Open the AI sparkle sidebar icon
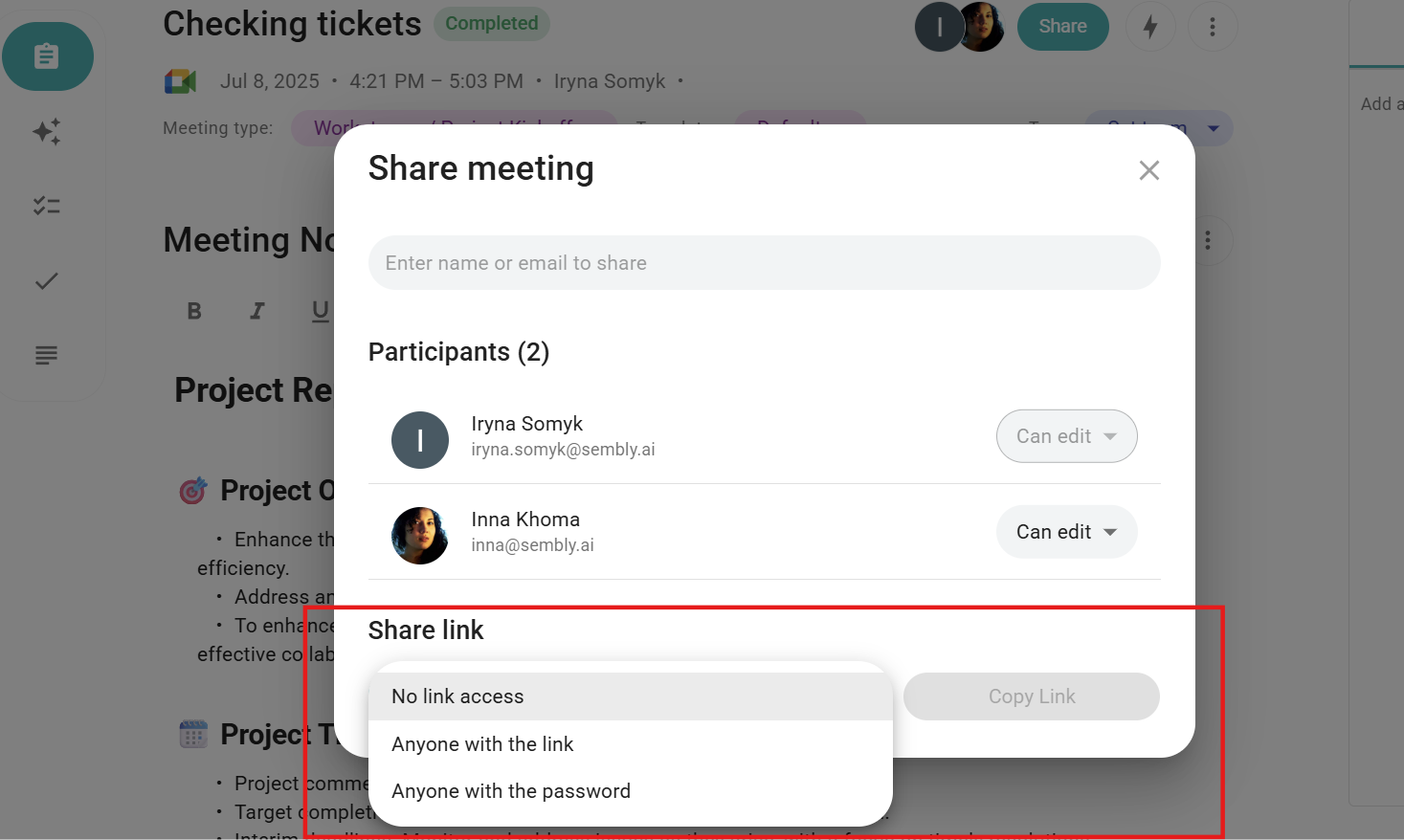This screenshot has height=840, width=1404. click(47, 131)
